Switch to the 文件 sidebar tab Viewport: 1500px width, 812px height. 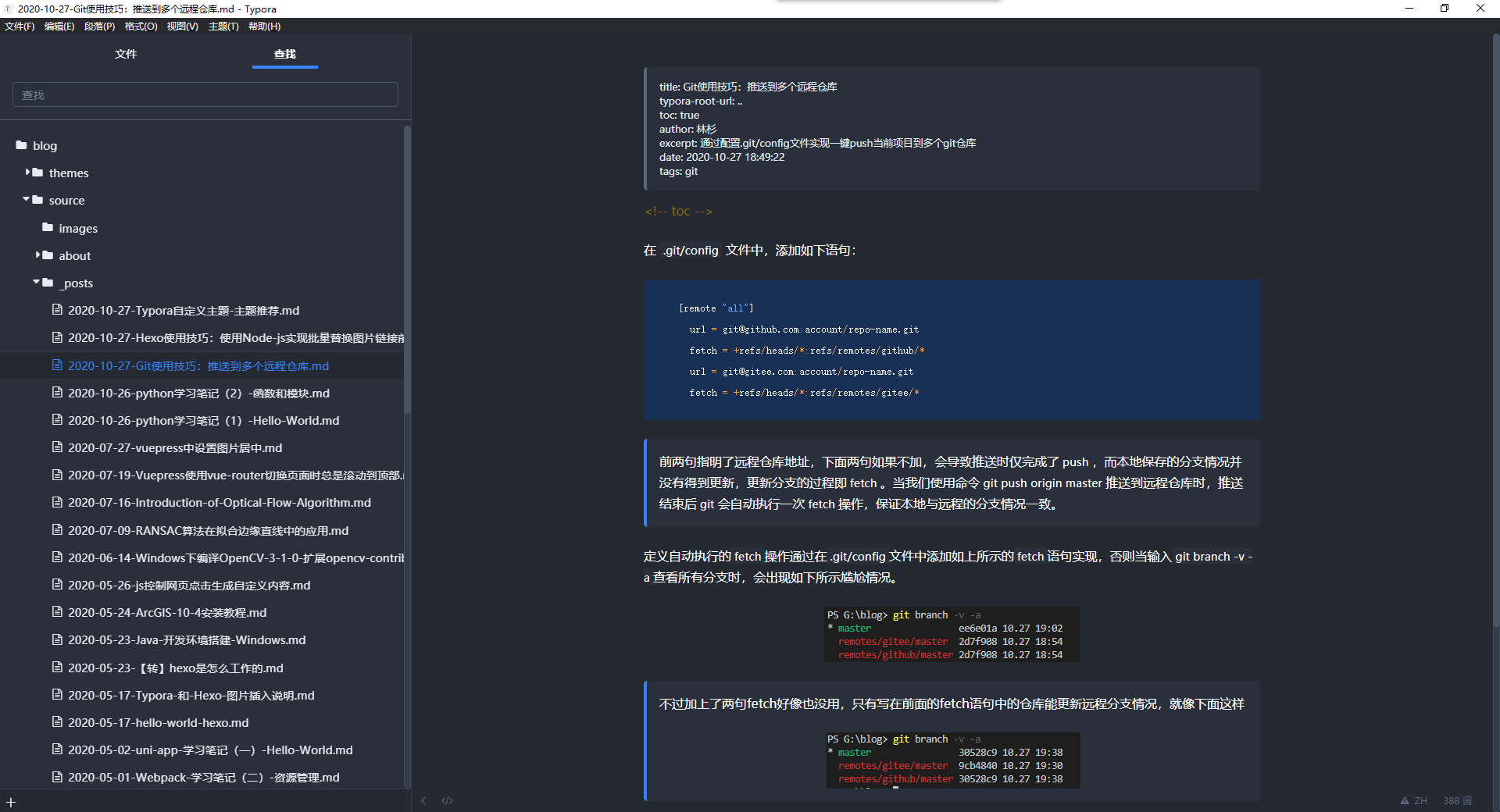pyautogui.click(x=126, y=54)
